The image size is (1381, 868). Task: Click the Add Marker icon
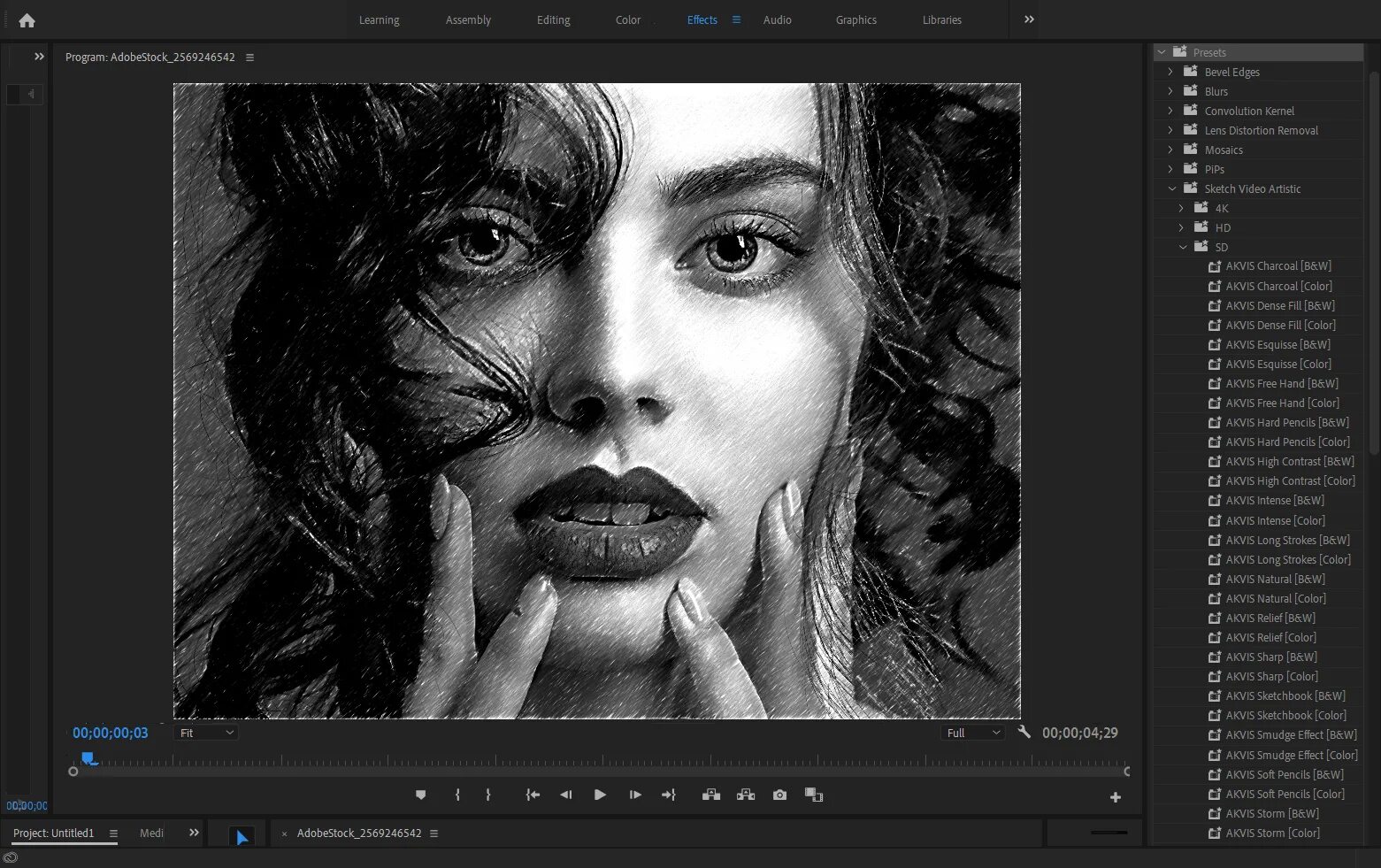pyautogui.click(x=420, y=795)
